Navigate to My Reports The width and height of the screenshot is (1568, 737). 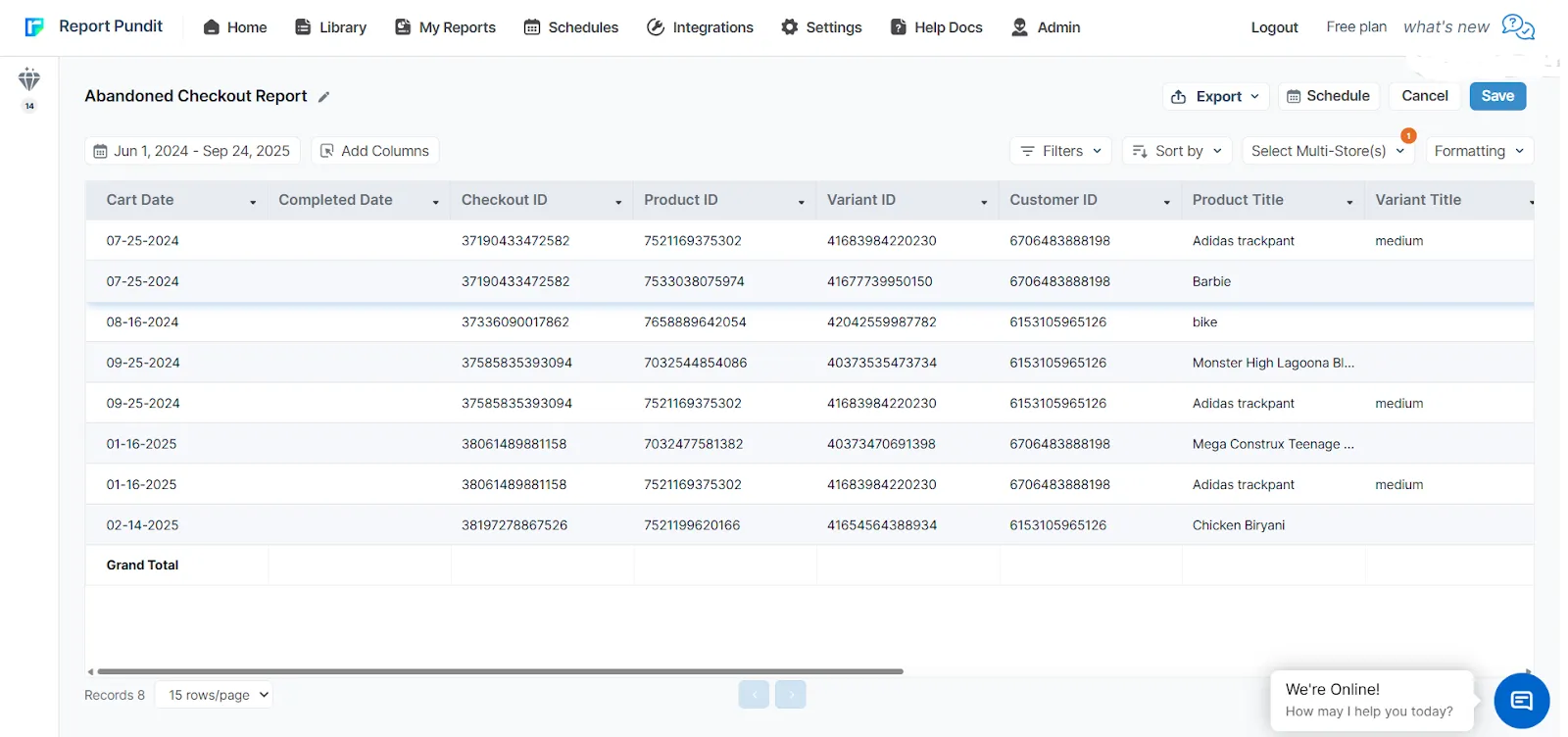click(x=446, y=27)
